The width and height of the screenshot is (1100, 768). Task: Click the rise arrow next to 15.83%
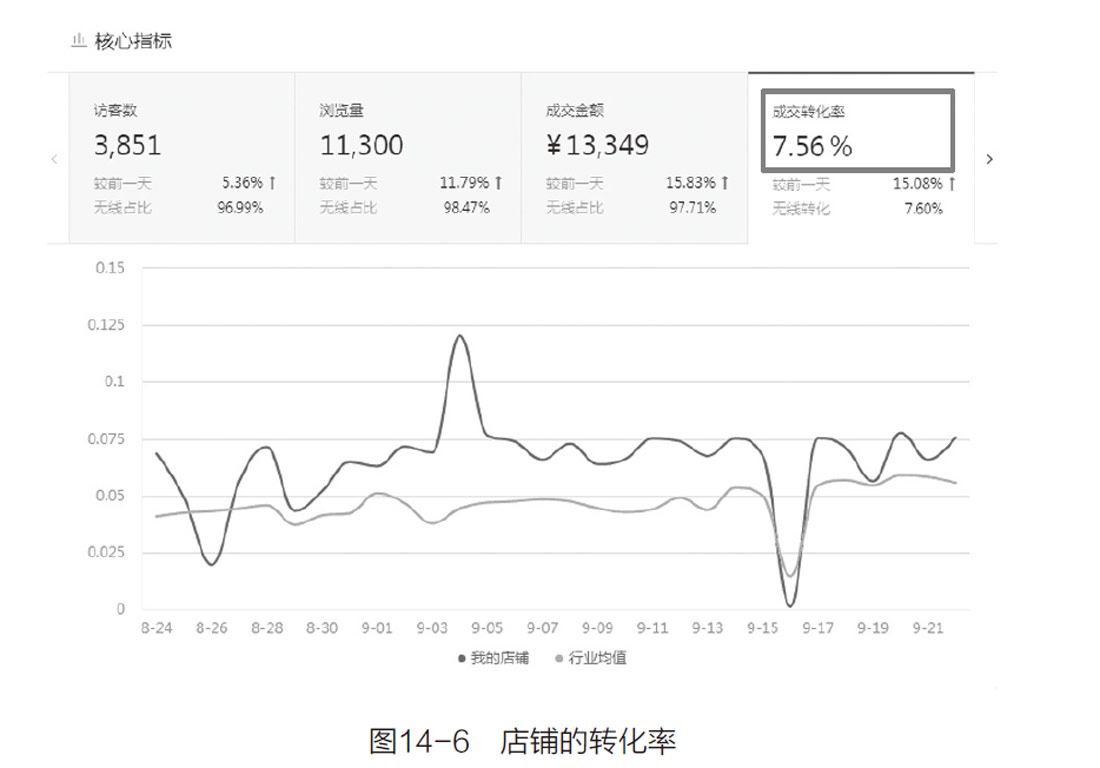(x=724, y=183)
